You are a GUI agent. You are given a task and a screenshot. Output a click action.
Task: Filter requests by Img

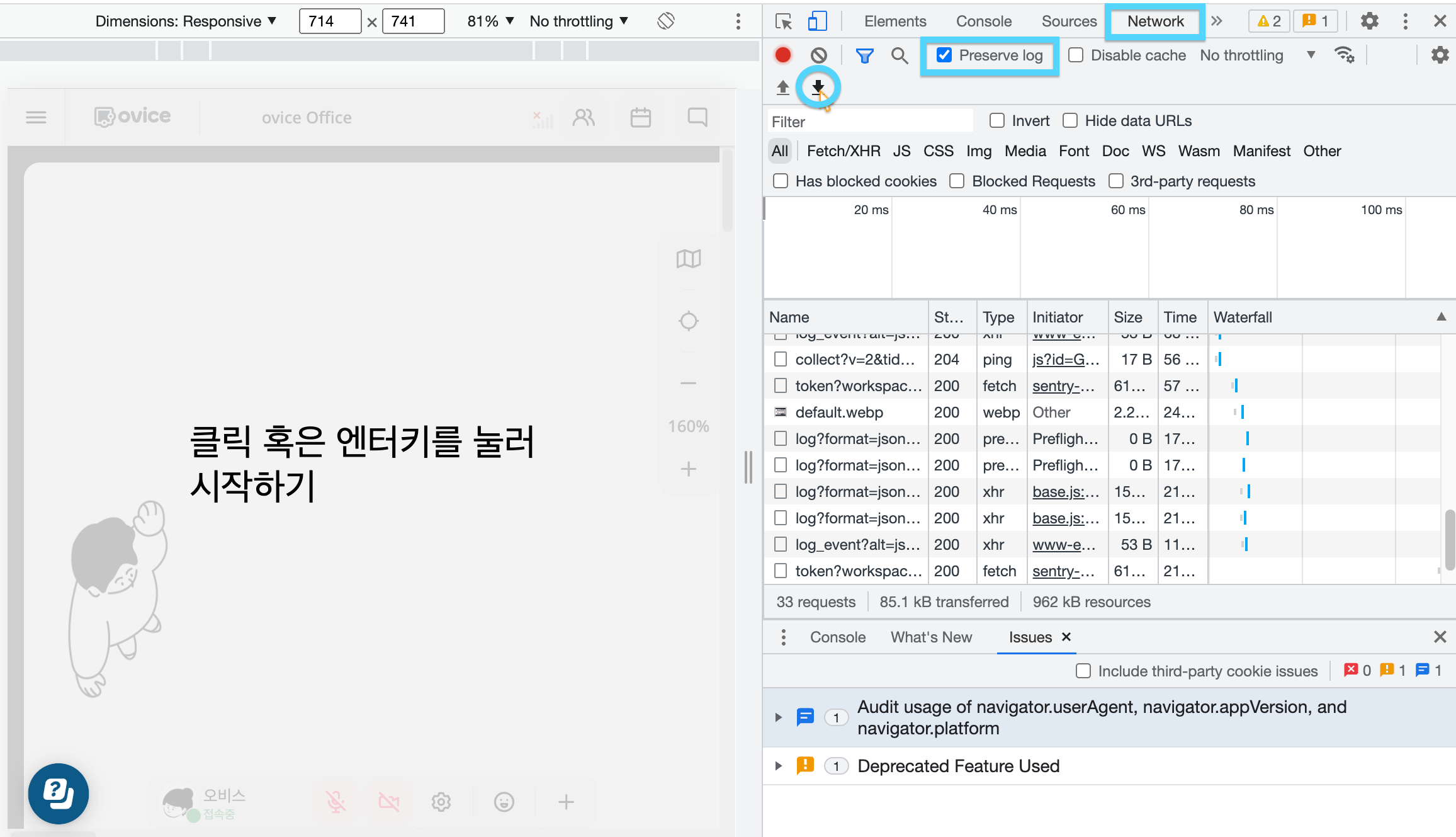tap(979, 151)
